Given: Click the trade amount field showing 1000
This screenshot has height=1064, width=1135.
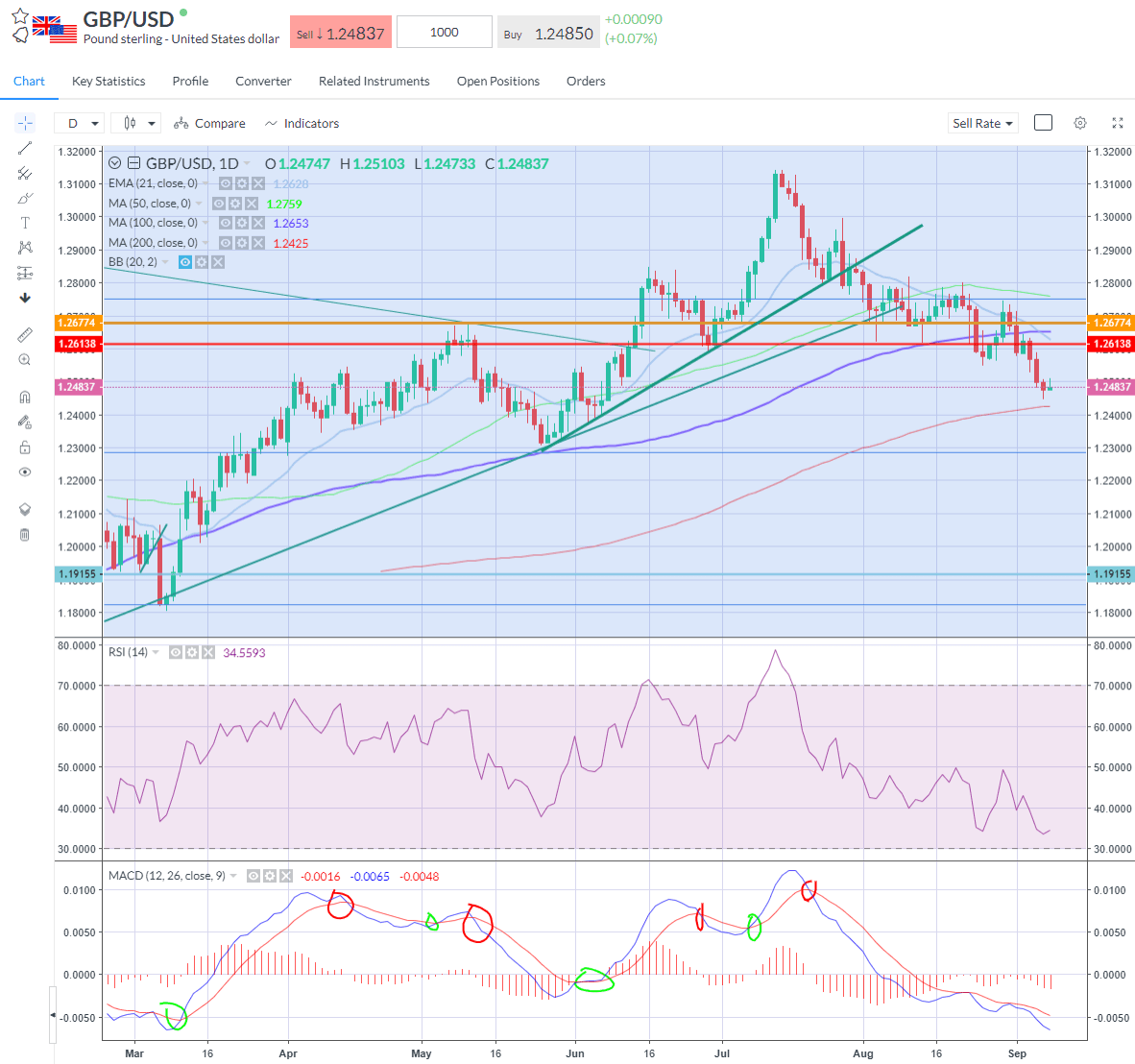Looking at the screenshot, I should [444, 33].
